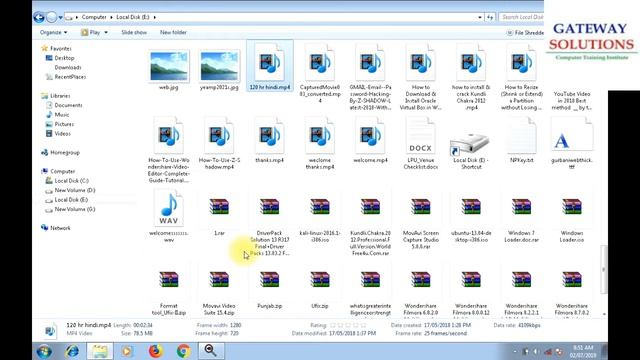
Task: Open the Organize menu dropdown
Action: 53,32
